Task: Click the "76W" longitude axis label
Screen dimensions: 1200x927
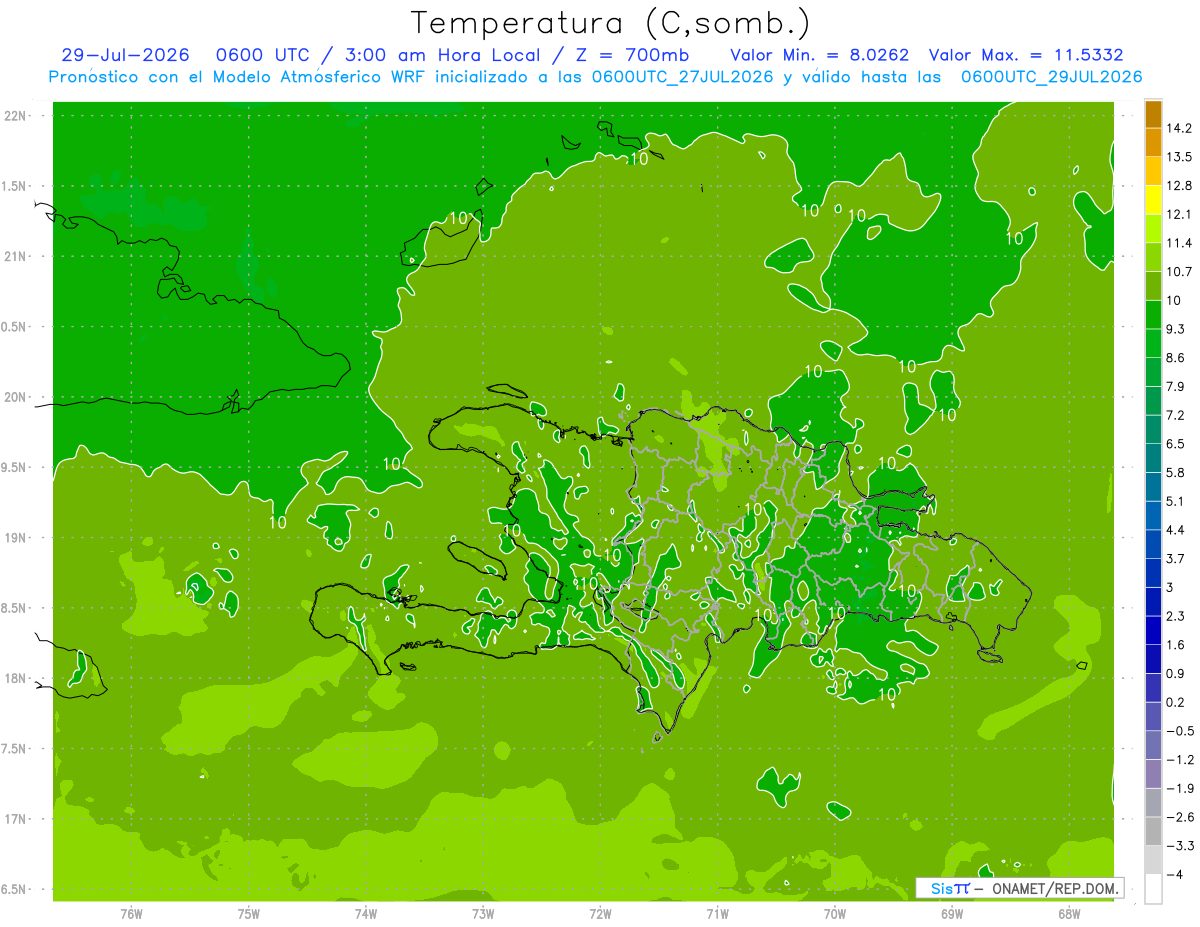Action: 131,913
